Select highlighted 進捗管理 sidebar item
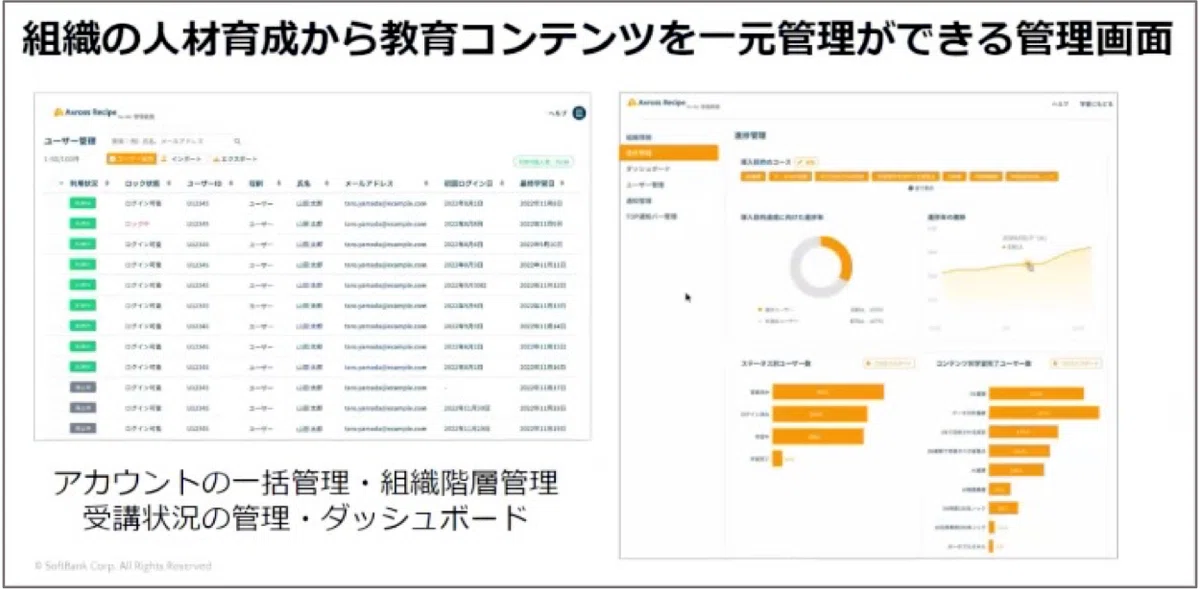The height and width of the screenshot is (589, 1200). click(x=668, y=153)
